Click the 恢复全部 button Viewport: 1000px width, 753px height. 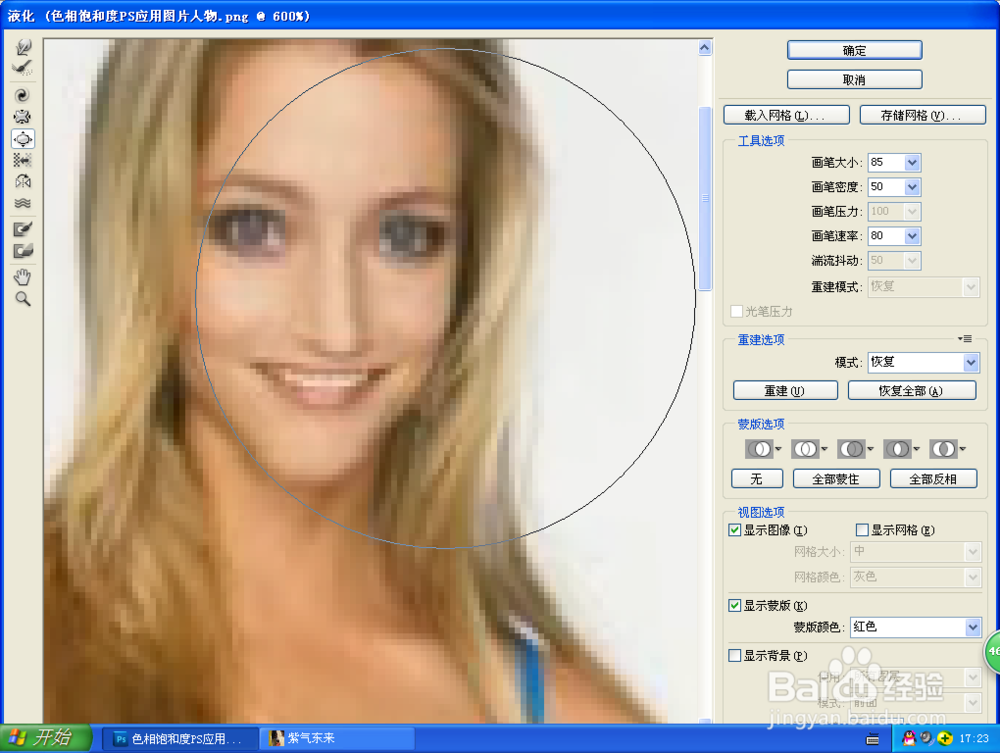911,390
